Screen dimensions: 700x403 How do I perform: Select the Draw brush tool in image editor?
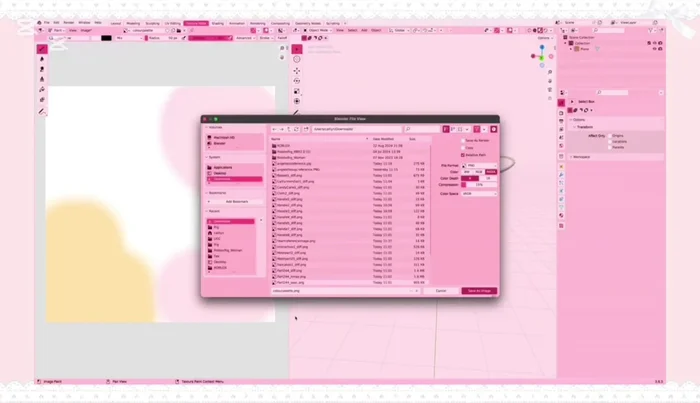(x=42, y=49)
